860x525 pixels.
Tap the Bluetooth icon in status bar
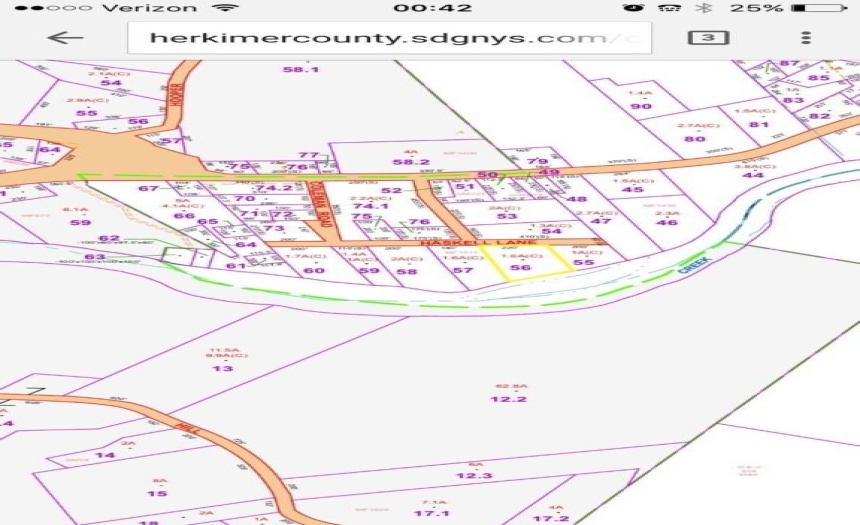click(x=703, y=8)
